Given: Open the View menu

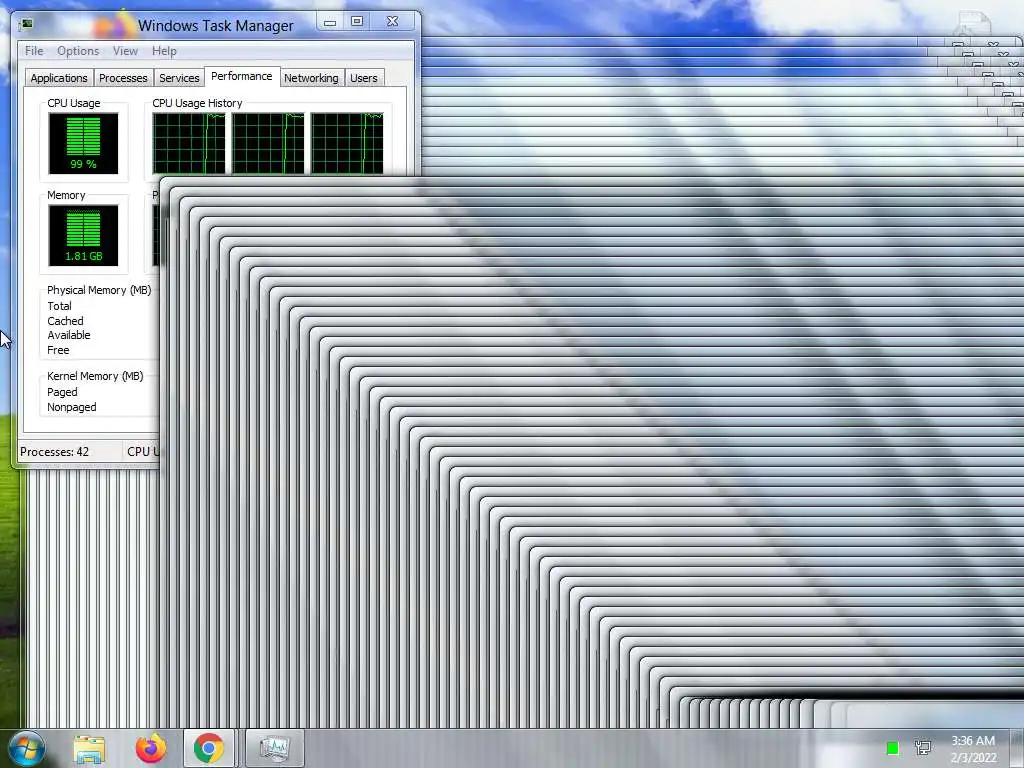Looking at the screenshot, I should pos(125,51).
